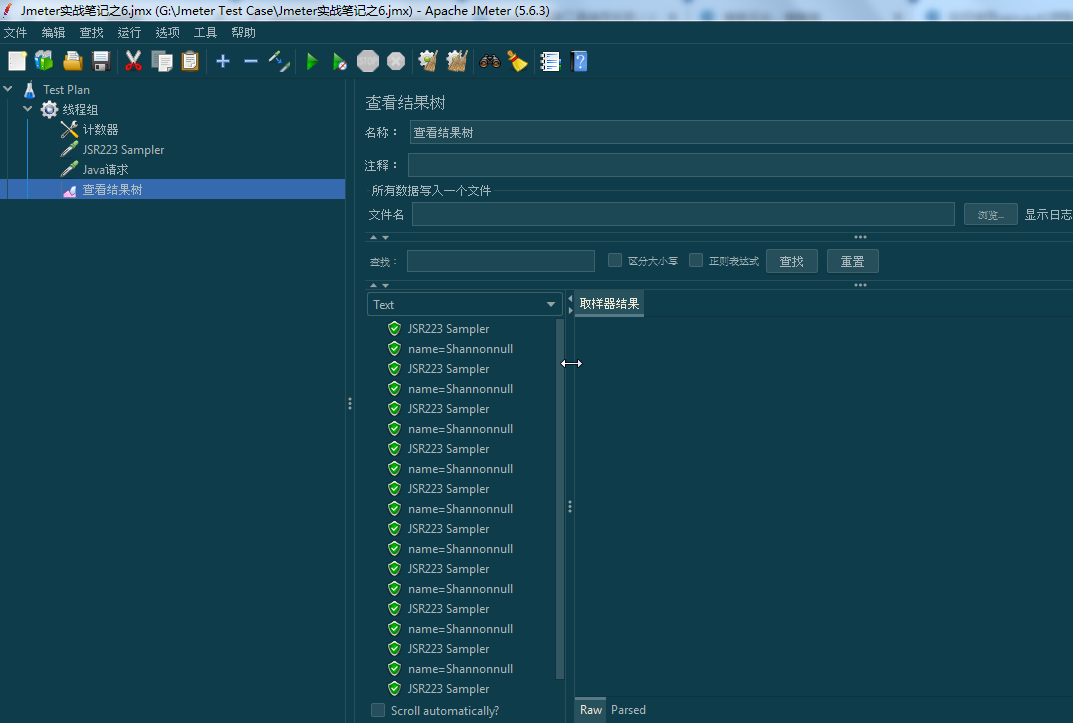Image resolution: width=1073 pixels, height=723 pixels.
Task: Start test without pauses icon
Action: tap(339, 62)
